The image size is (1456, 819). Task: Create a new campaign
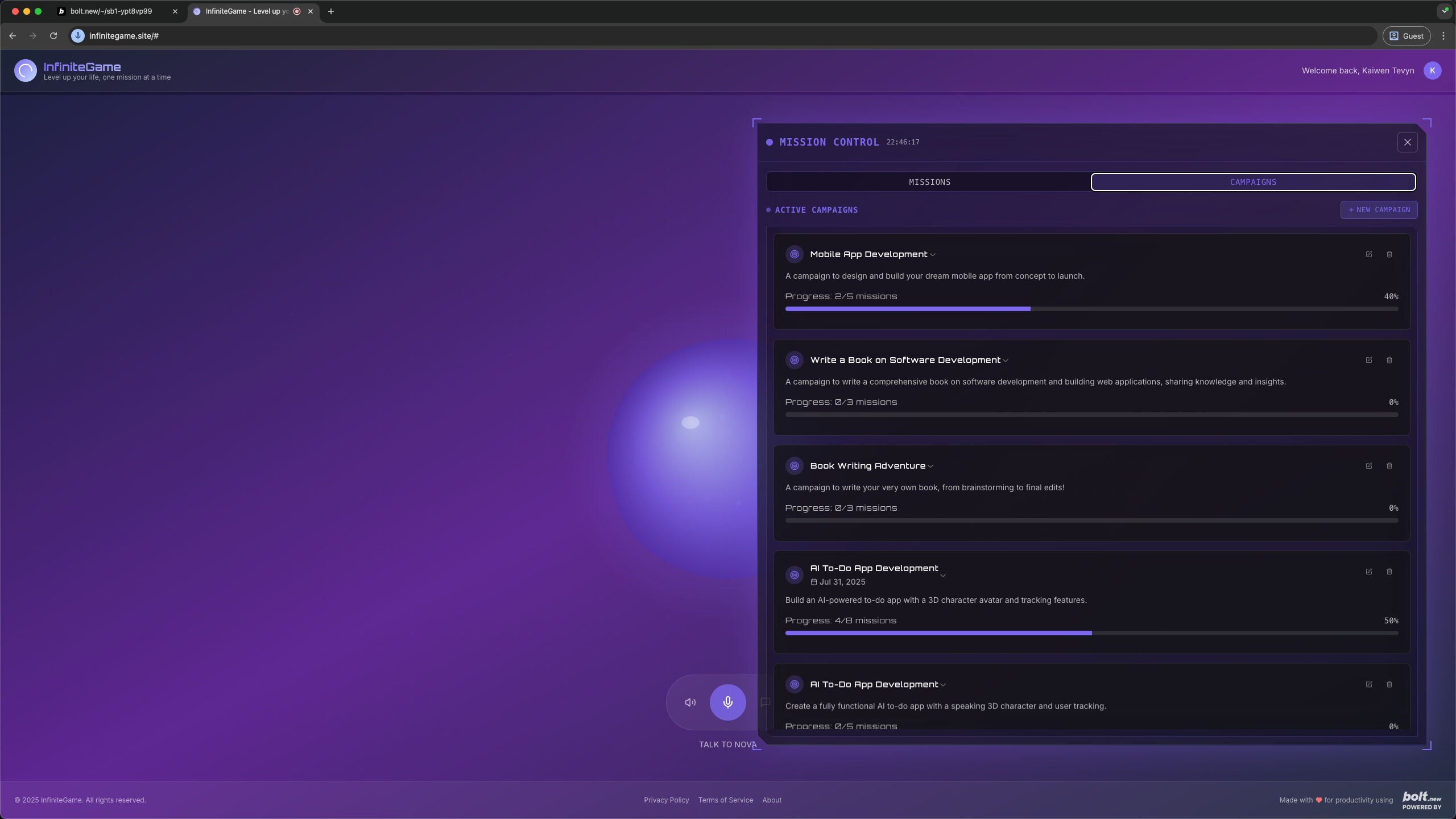tap(1379, 210)
